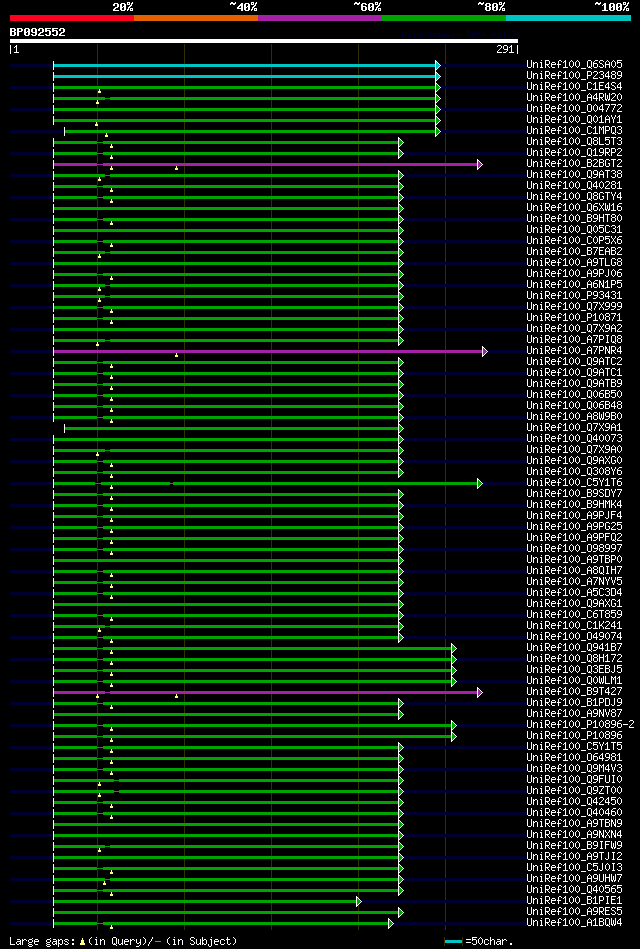Viewport: 640px width, 949px height.
Task: Click the white query sequence bar under BP092552
Action: click(263, 41)
